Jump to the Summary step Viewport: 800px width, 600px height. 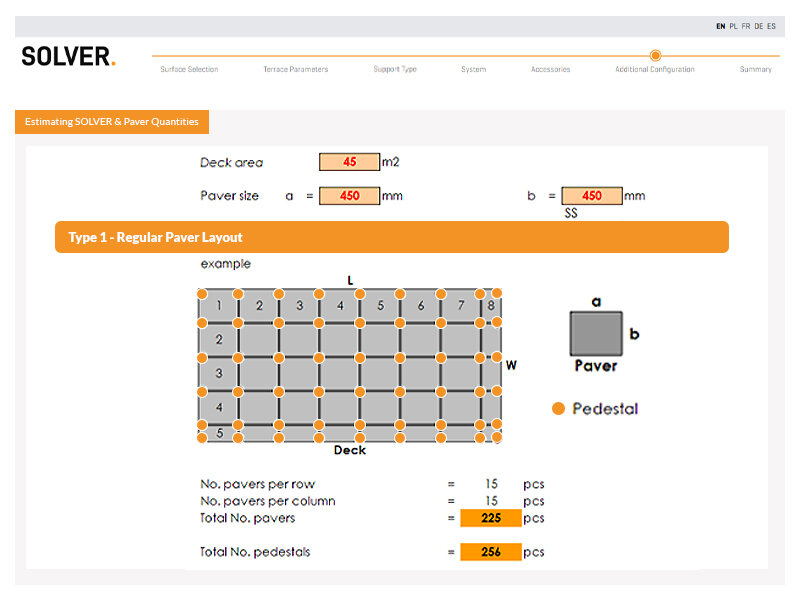coord(756,69)
